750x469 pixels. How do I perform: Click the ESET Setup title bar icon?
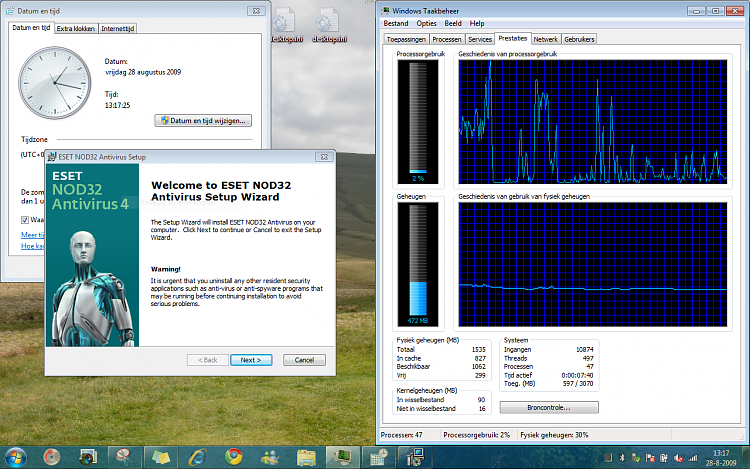52,157
